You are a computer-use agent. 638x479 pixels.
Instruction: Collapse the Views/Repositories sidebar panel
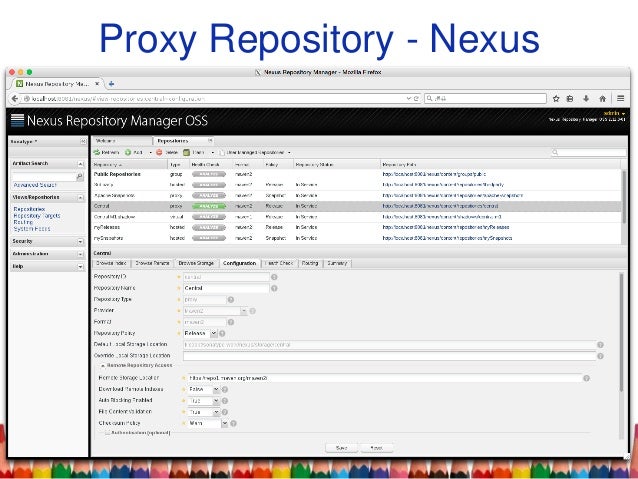[80, 197]
